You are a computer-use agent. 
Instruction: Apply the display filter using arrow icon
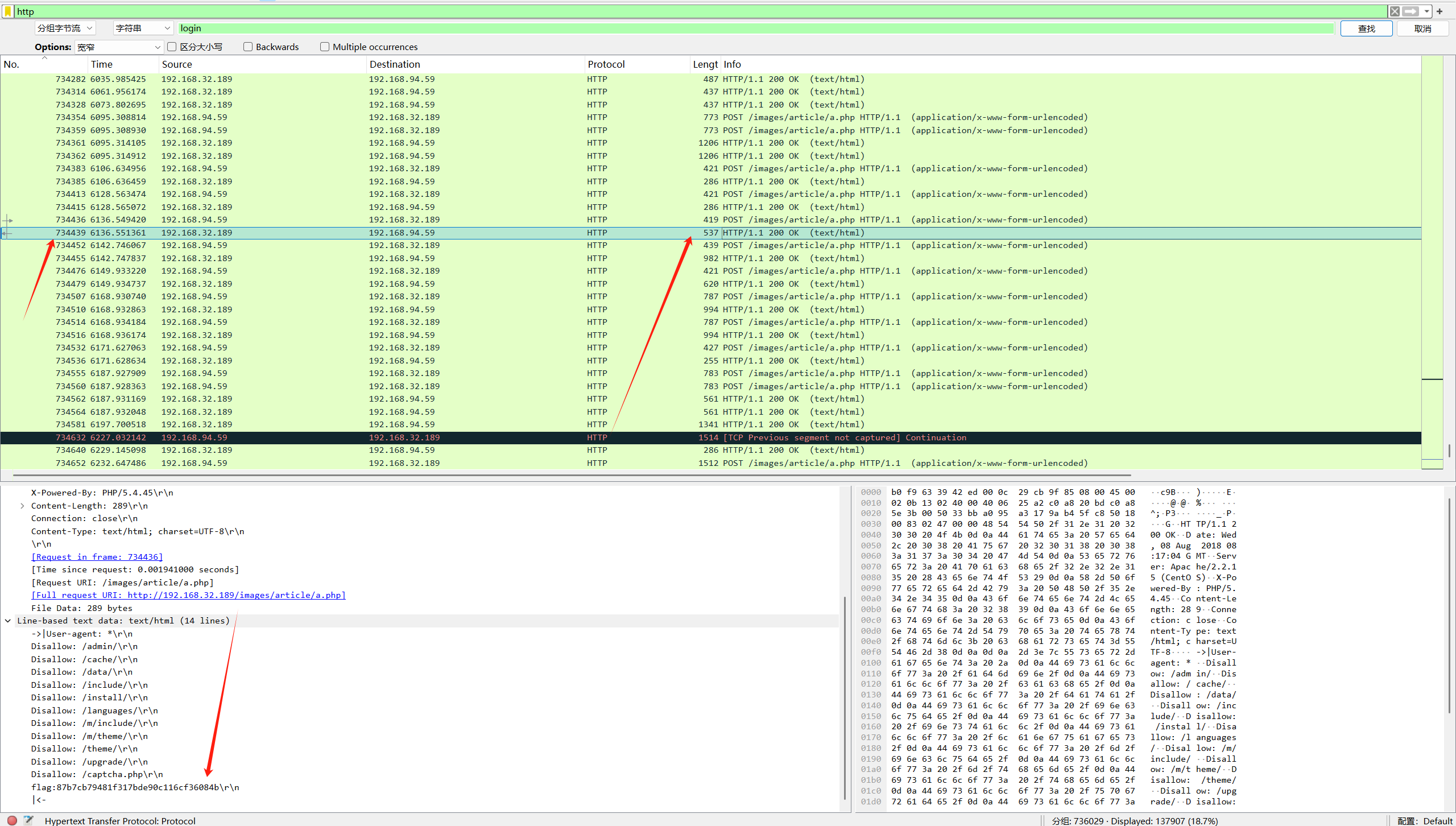coord(1410,11)
